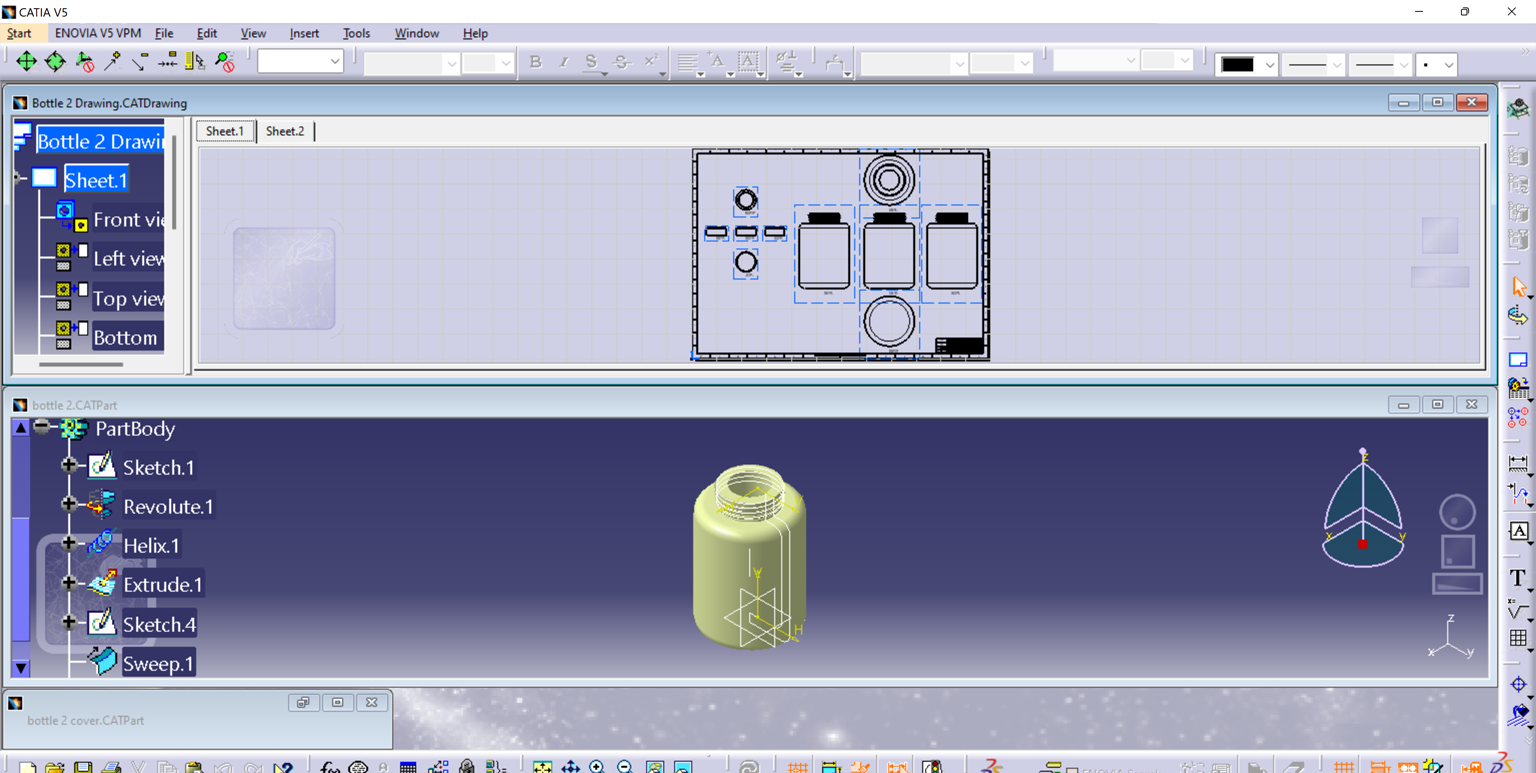Click the Dimensions tool icon
Viewport: 1536px width, 773px height.
click(1518, 464)
